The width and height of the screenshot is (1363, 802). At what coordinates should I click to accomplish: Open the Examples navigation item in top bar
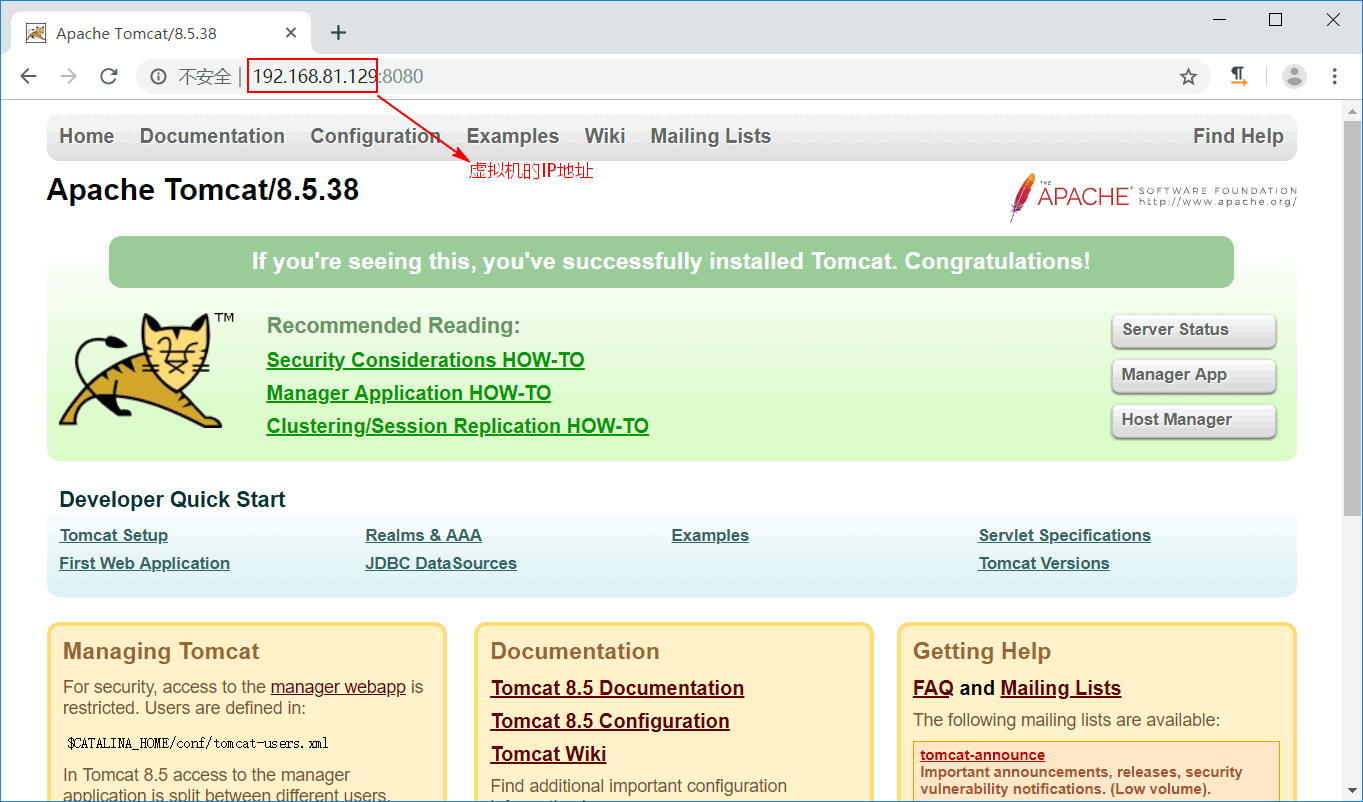(x=513, y=136)
